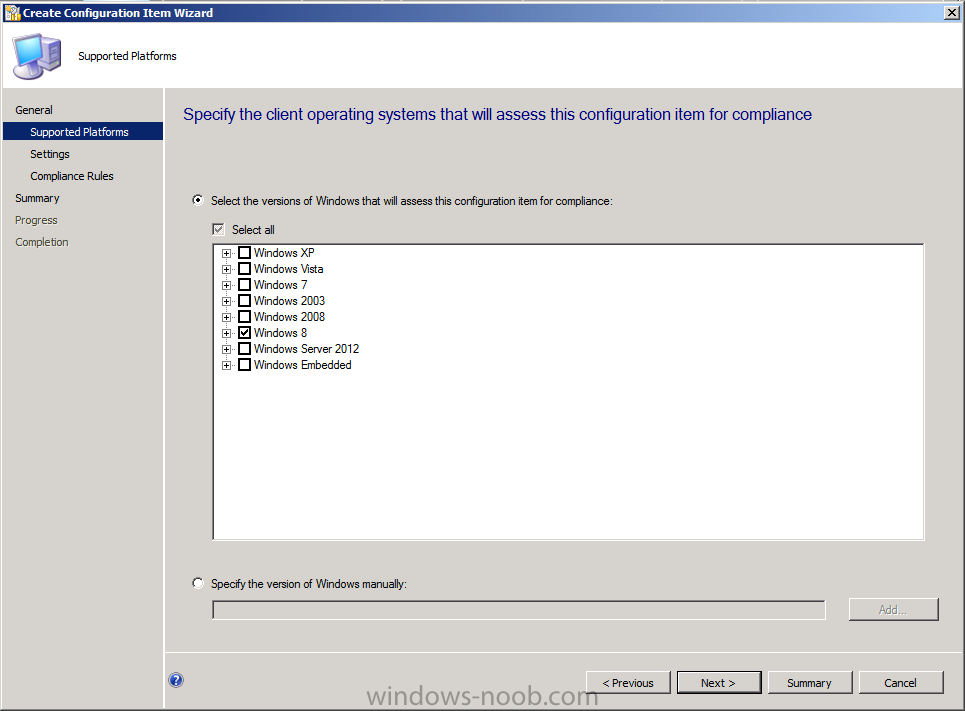
Task: Expand the Windows Vista tree node
Action: (x=226, y=269)
